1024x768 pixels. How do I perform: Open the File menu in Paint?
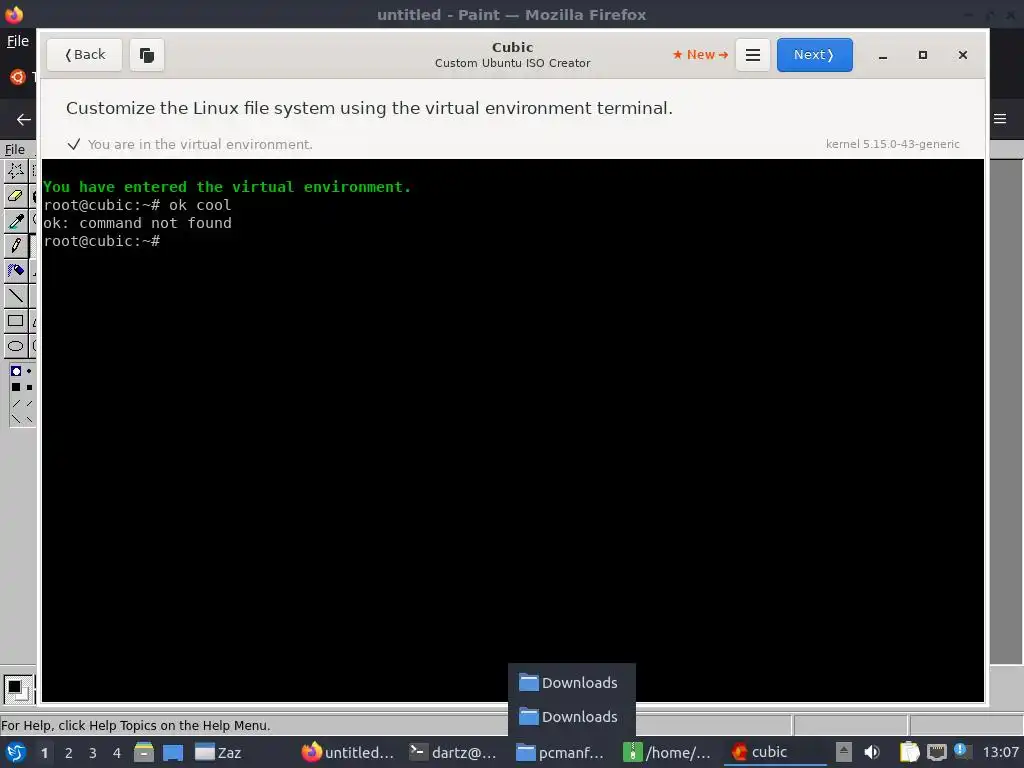click(x=14, y=150)
